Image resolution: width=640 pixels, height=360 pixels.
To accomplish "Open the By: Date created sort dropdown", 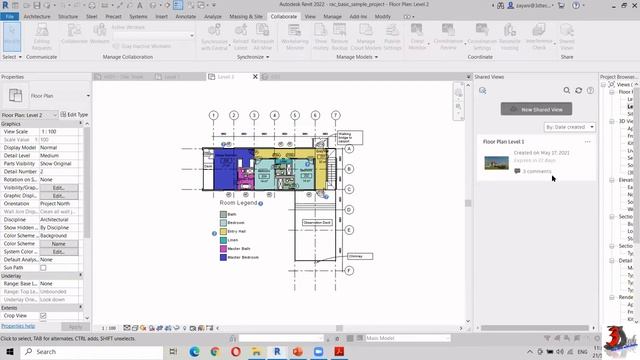I will [x=569, y=127].
